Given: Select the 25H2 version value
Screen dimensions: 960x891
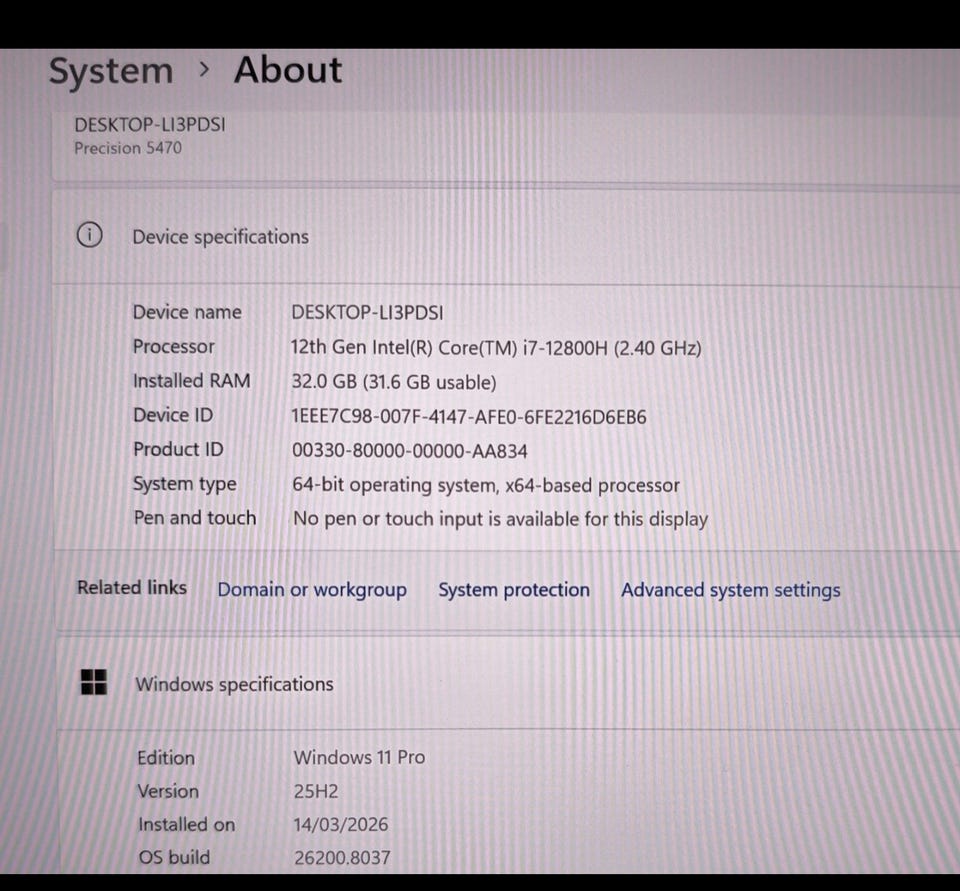Looking at the screenshot, I should (x=316, y=792).
